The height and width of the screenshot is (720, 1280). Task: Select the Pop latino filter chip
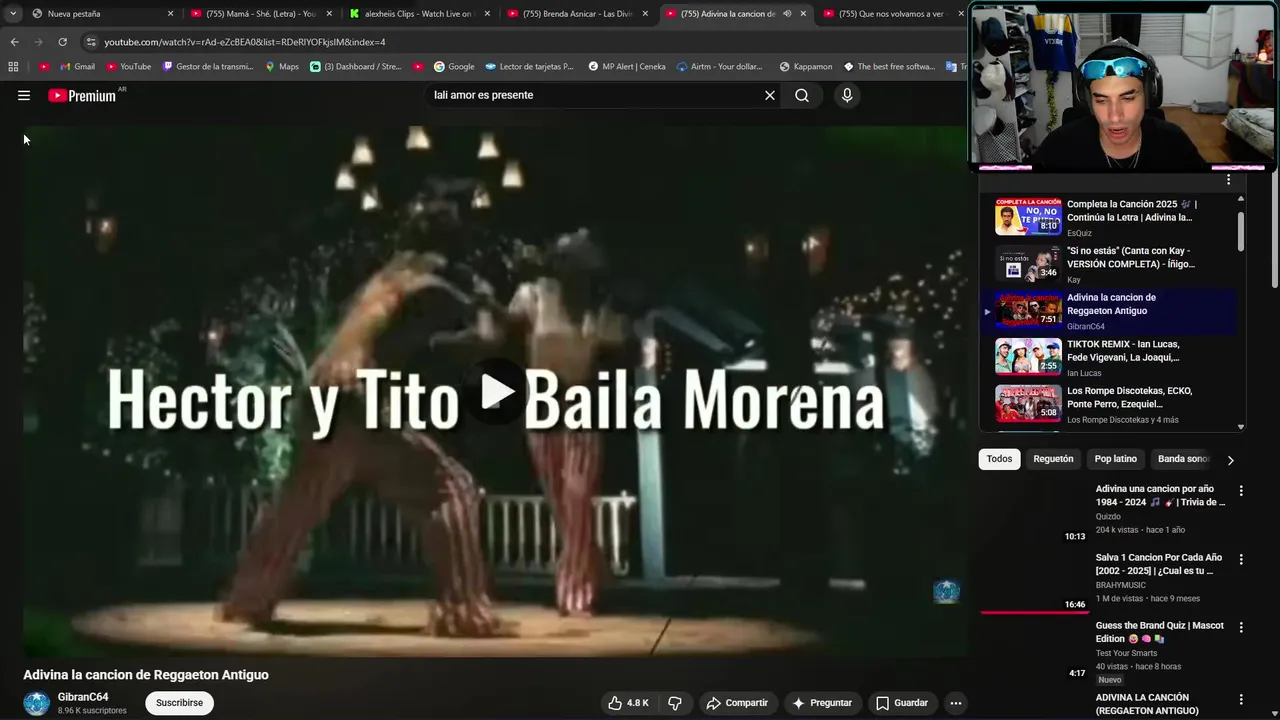(x=1116, y=459)
